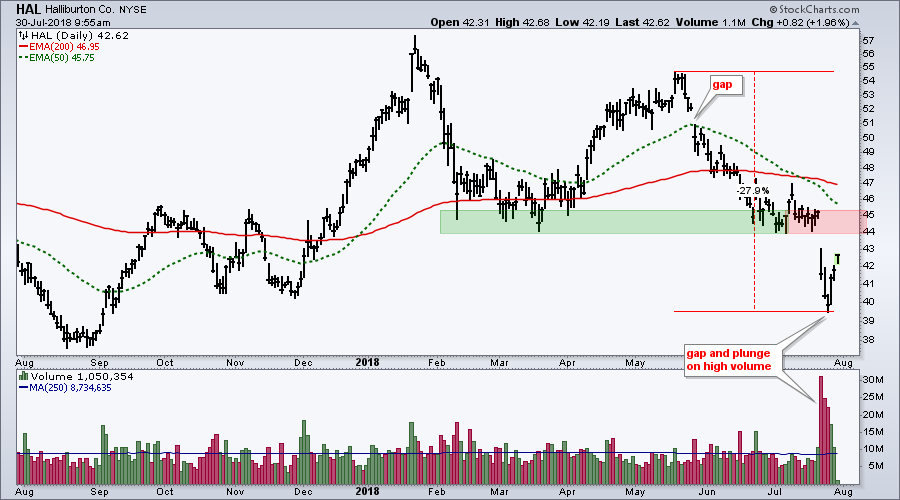This screenshot has width=900, height=500.
Task: Click the tallest red volume bar
Action: [x=821, y=430]
